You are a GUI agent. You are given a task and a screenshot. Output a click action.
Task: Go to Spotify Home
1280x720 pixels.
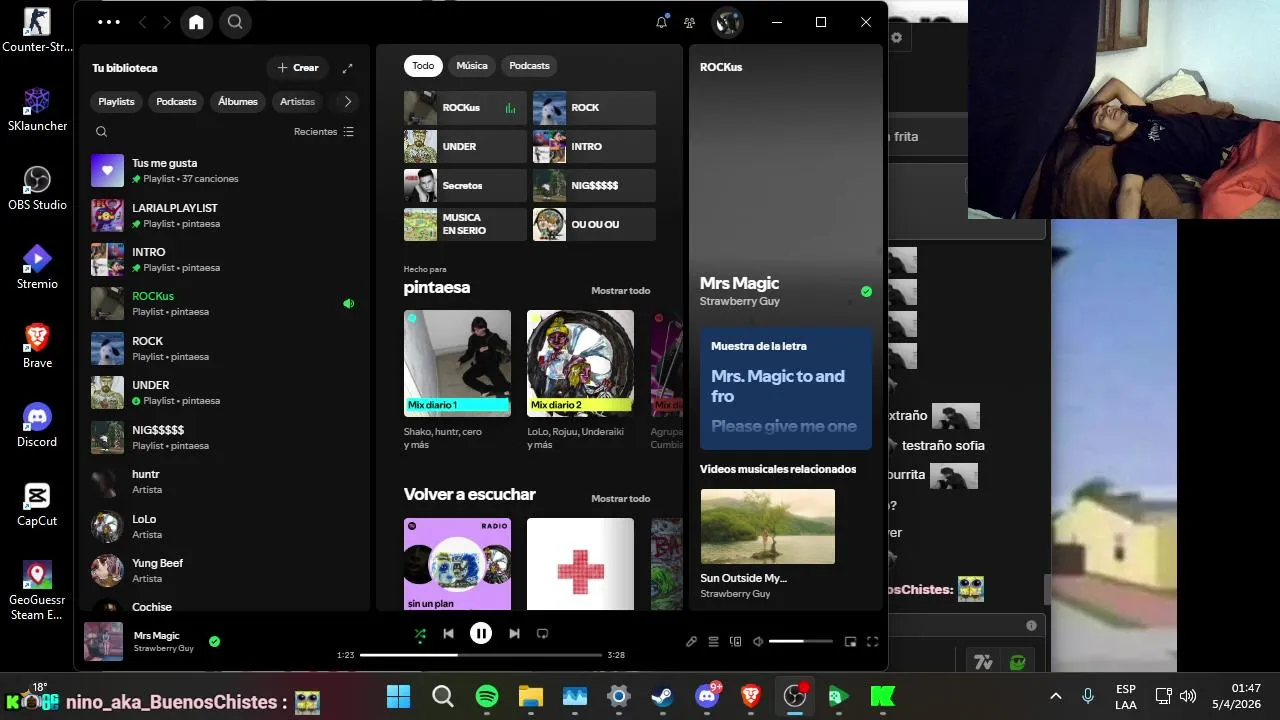196,22
